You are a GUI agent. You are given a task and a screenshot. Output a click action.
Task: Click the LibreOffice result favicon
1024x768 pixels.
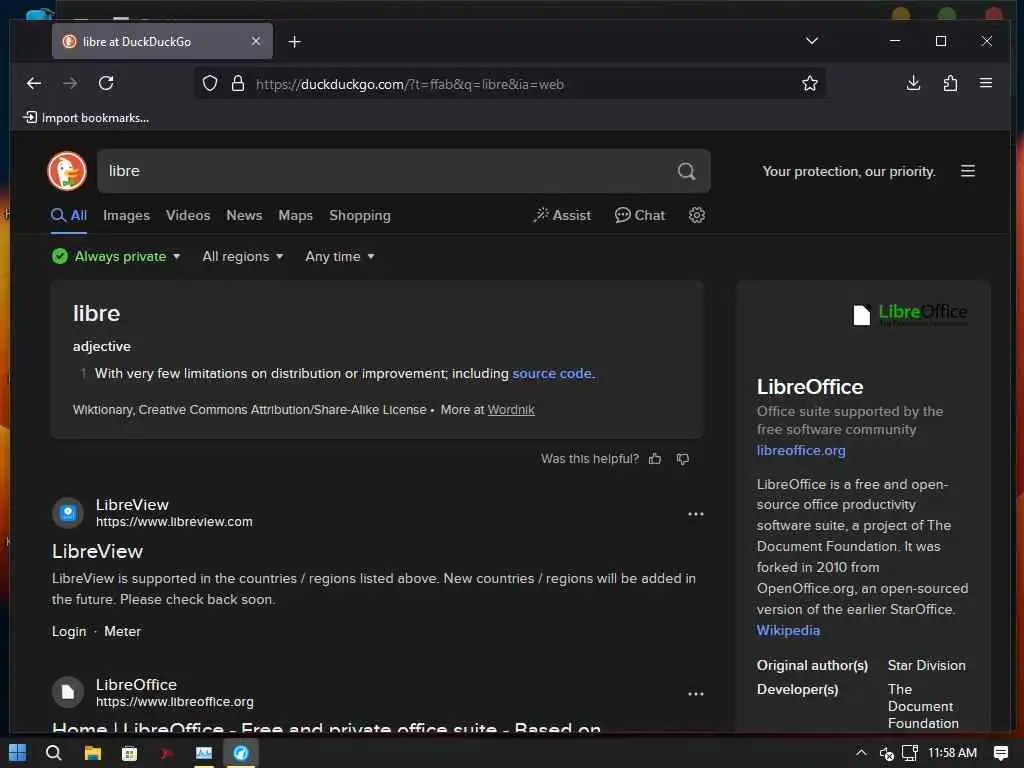coord(68,693)
